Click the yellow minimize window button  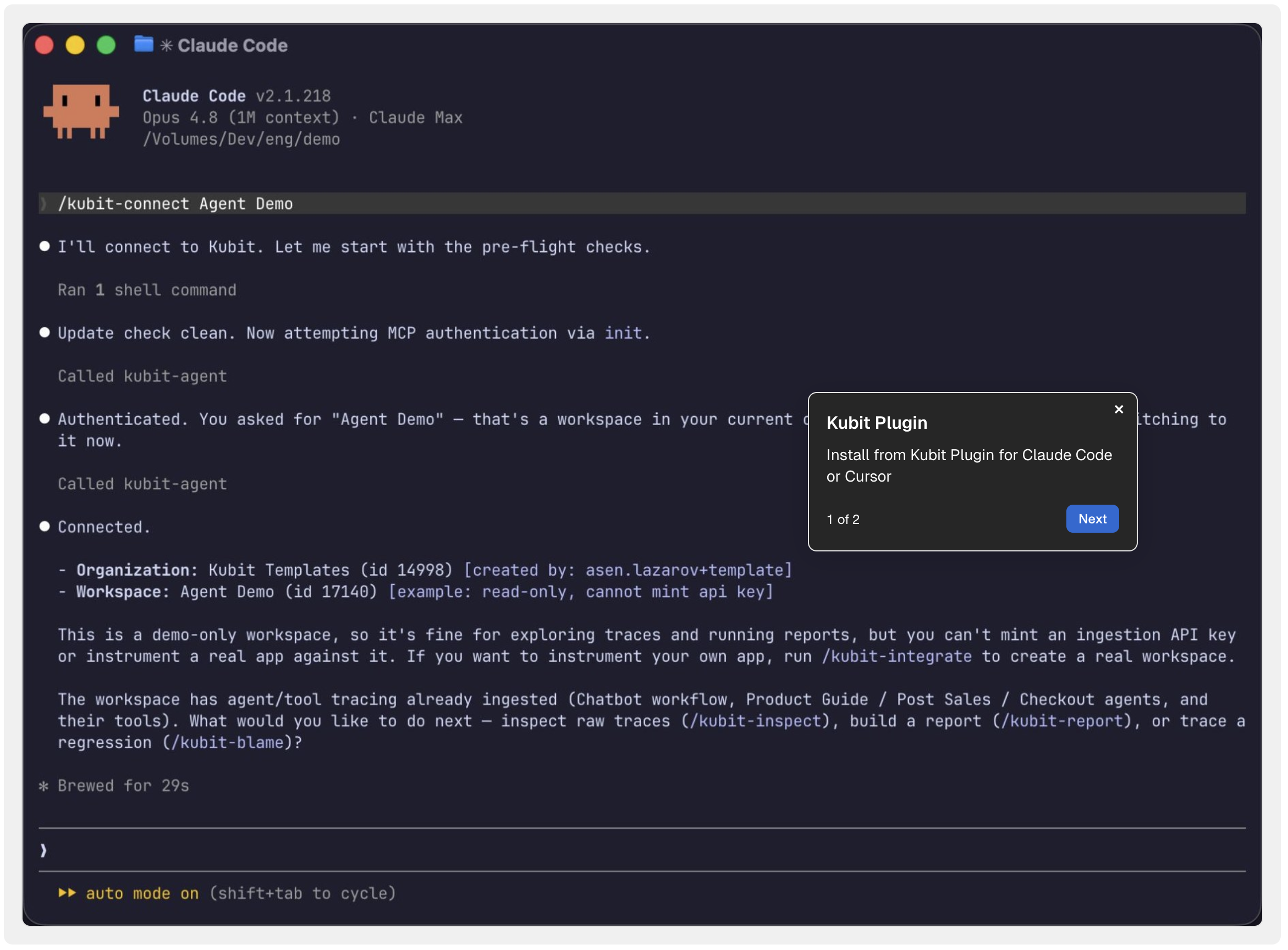click(x=75, y=45)
